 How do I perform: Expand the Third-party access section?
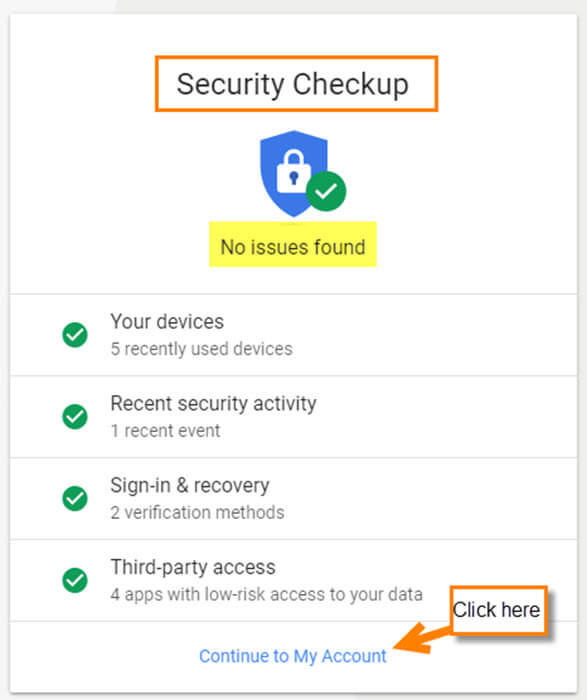tap(293, 580)
